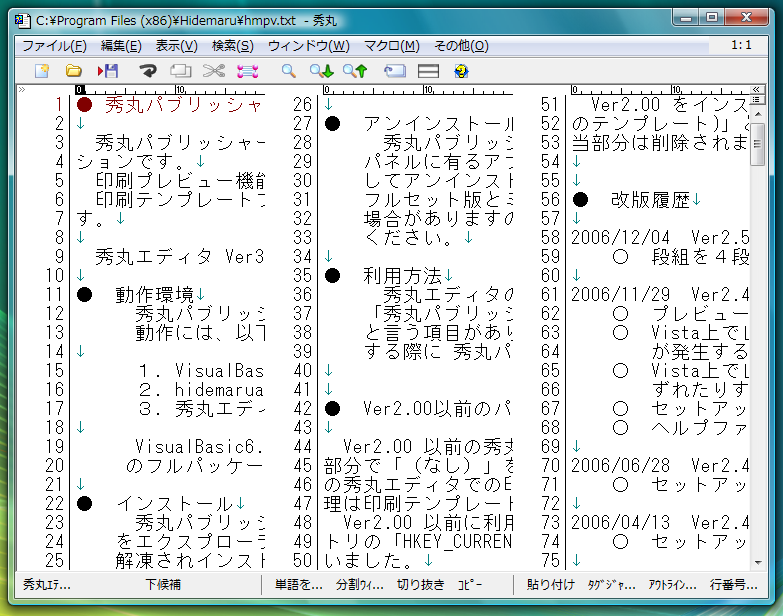Open the 検索(S) menu
The width and height of the screenshot is (783, 616).
[x=233, y=46]
